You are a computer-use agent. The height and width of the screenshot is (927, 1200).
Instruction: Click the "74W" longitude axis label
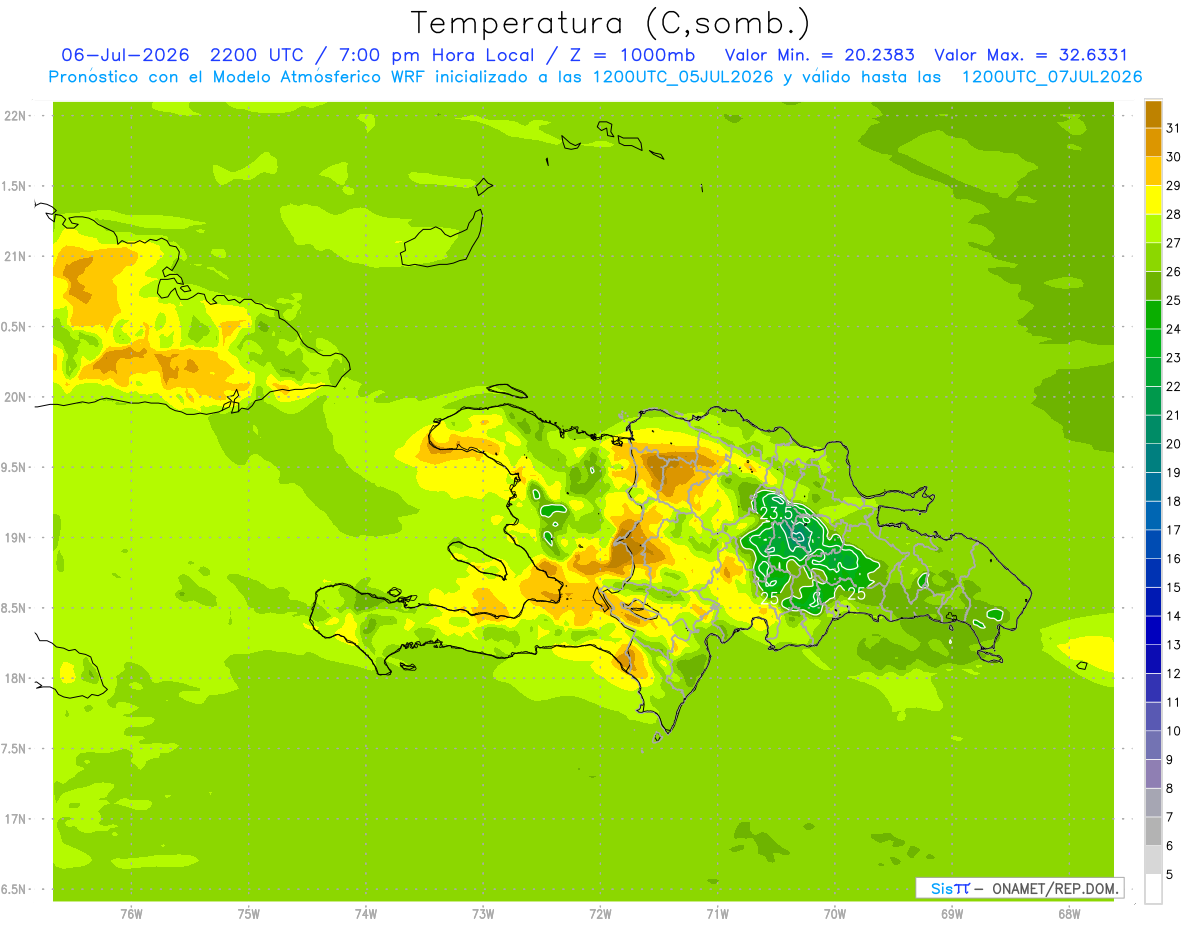[x=366, y=913]
